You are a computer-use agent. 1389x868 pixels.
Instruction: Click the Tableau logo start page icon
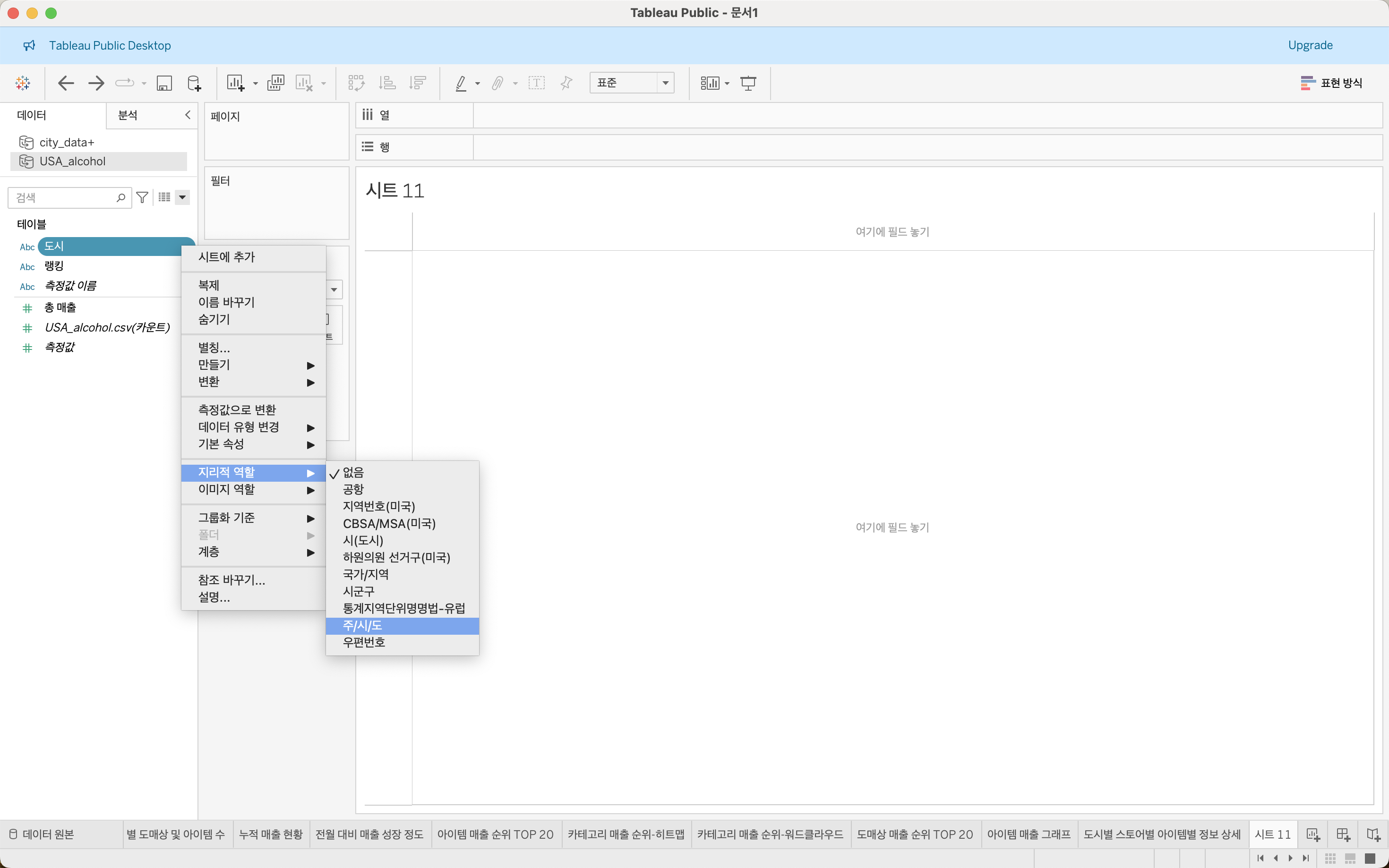tap(23, 83)
